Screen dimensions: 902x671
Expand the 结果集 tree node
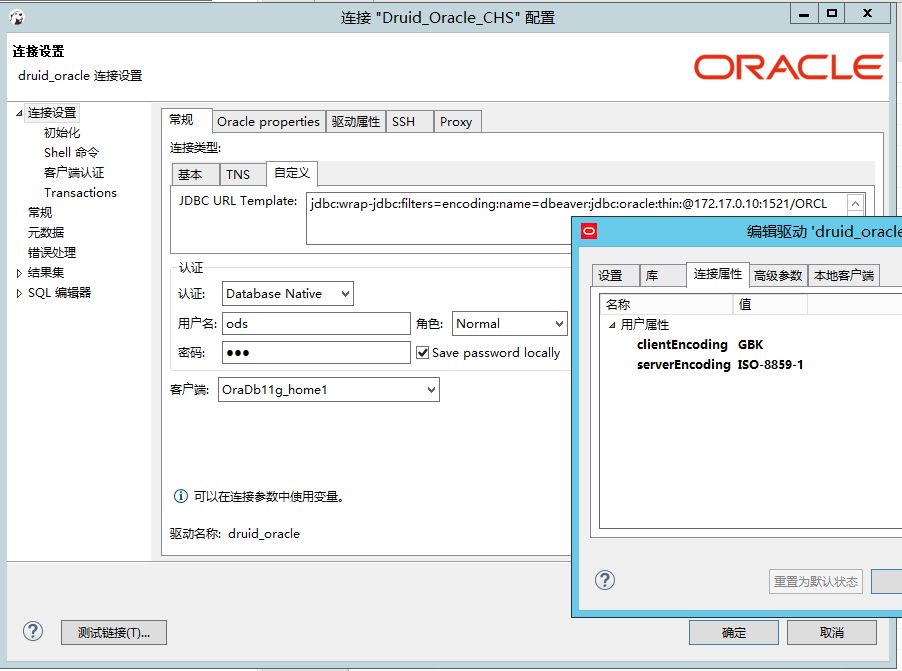tap(19, 273)
